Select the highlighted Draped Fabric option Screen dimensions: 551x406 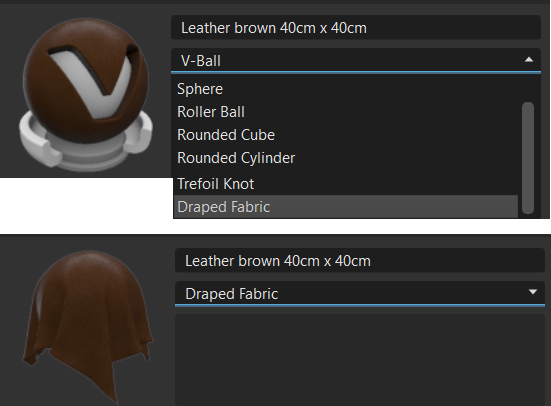[346, 207]
